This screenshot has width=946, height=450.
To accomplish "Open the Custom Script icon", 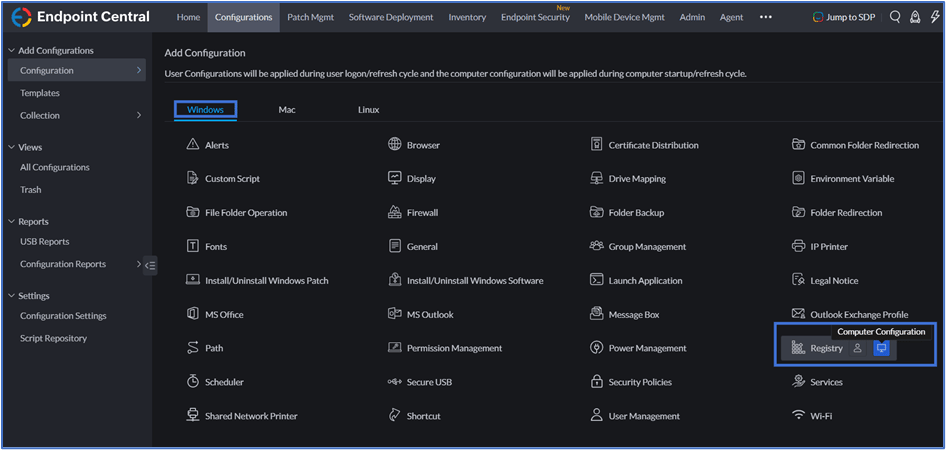I will point(192,179).
